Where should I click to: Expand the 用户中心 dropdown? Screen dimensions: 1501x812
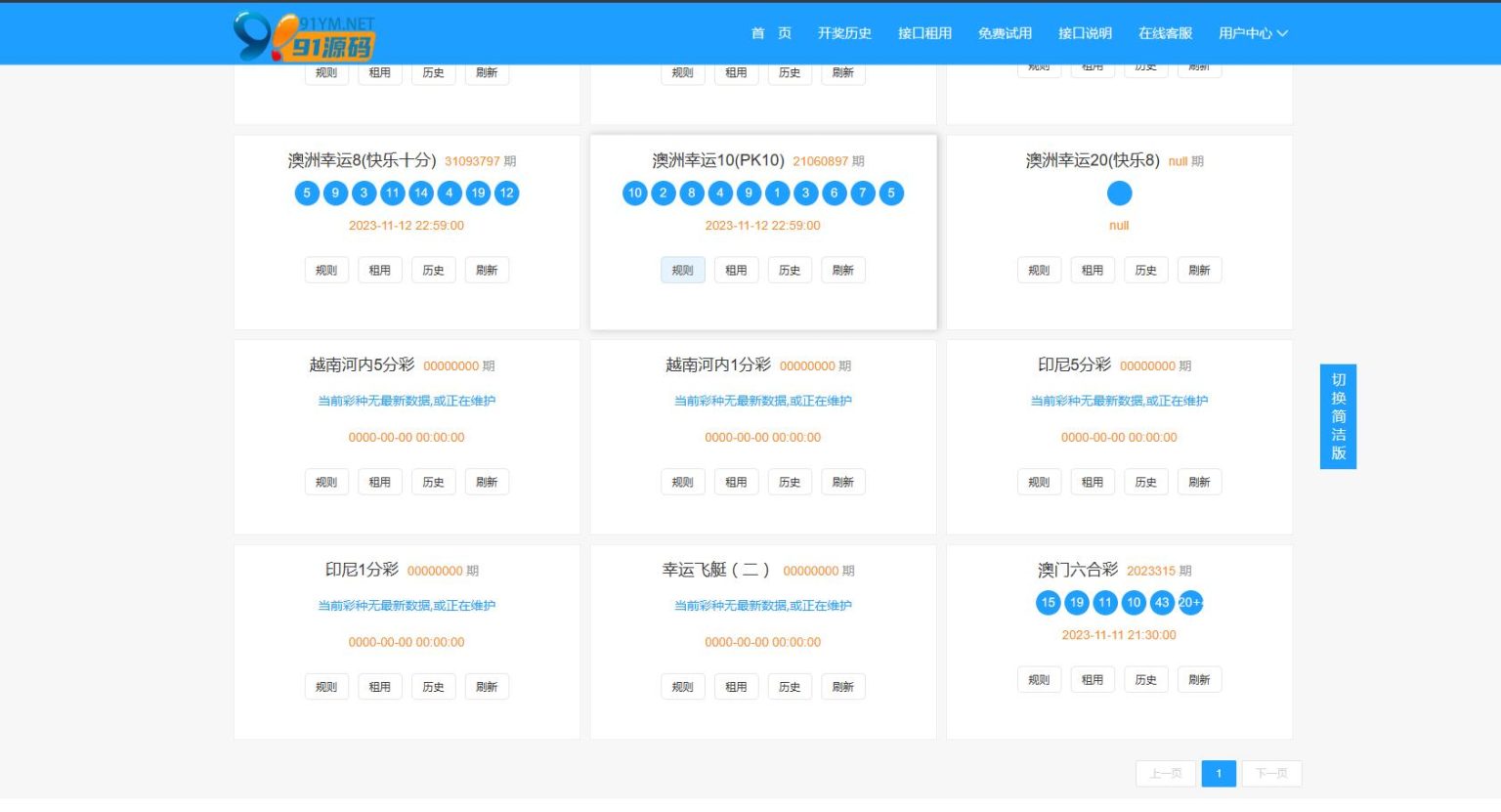[x=1253, y=33]
